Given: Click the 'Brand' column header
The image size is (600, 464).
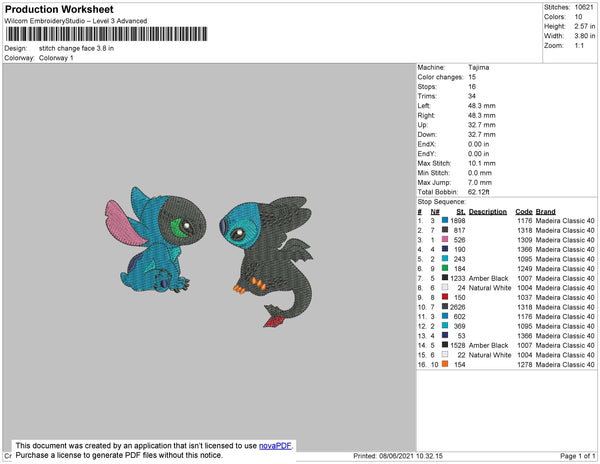Looking at the screenshot, I should pos(546,212).
